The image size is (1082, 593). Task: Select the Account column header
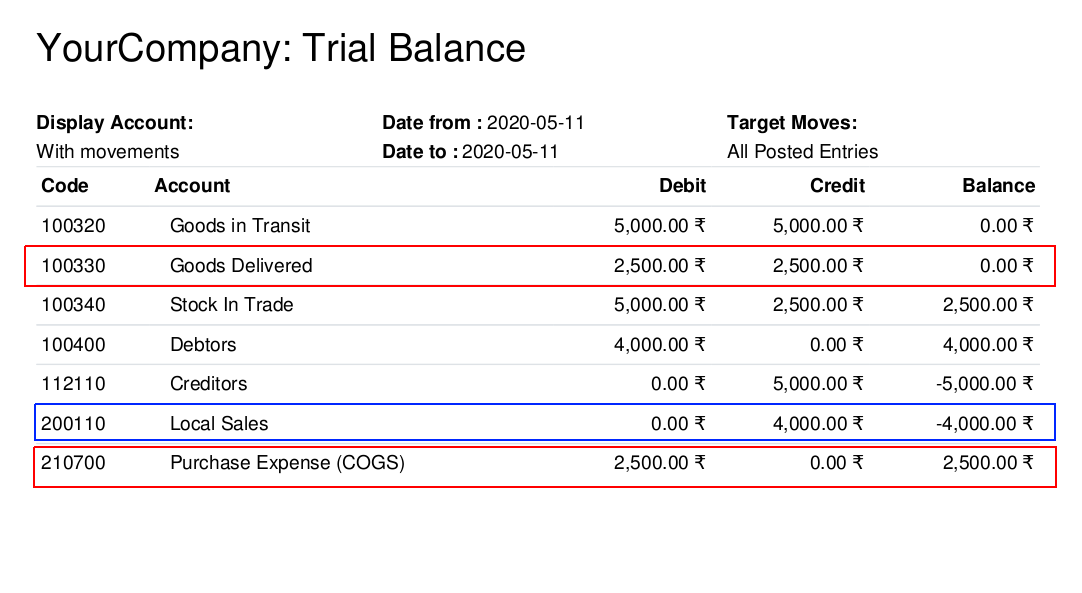(192, 186)
